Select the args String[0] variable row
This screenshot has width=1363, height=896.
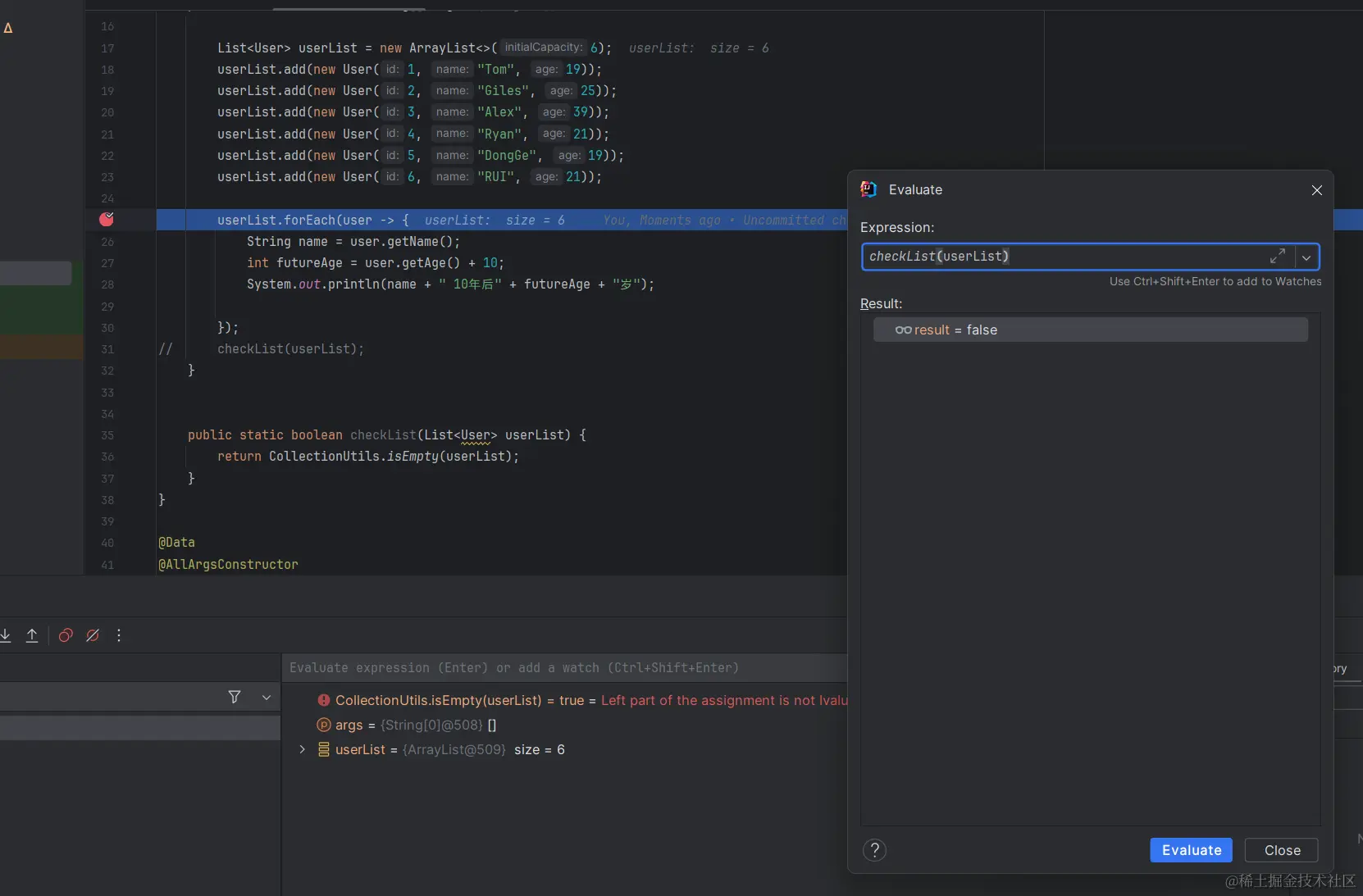tap(564, 725)
